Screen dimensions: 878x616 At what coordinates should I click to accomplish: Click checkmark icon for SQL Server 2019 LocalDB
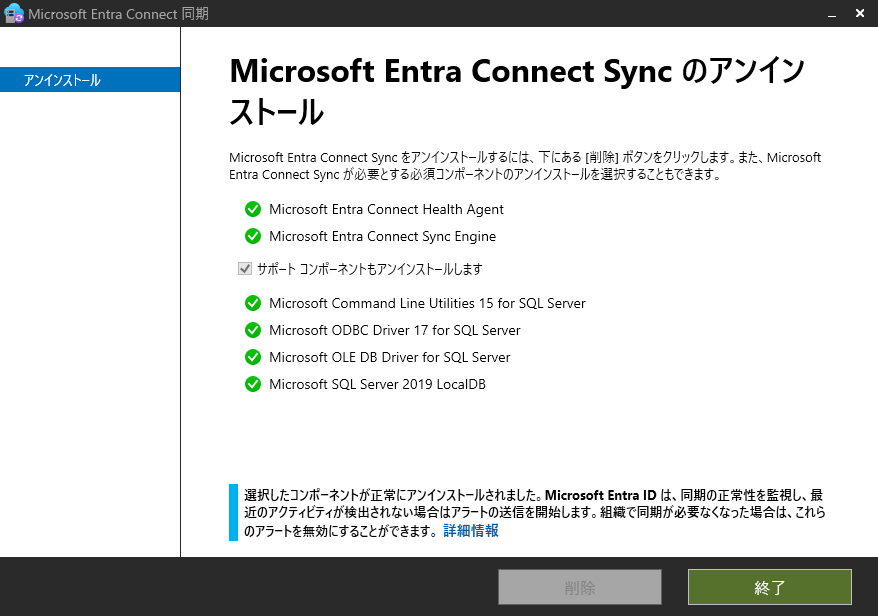click(x=253, y=384)
